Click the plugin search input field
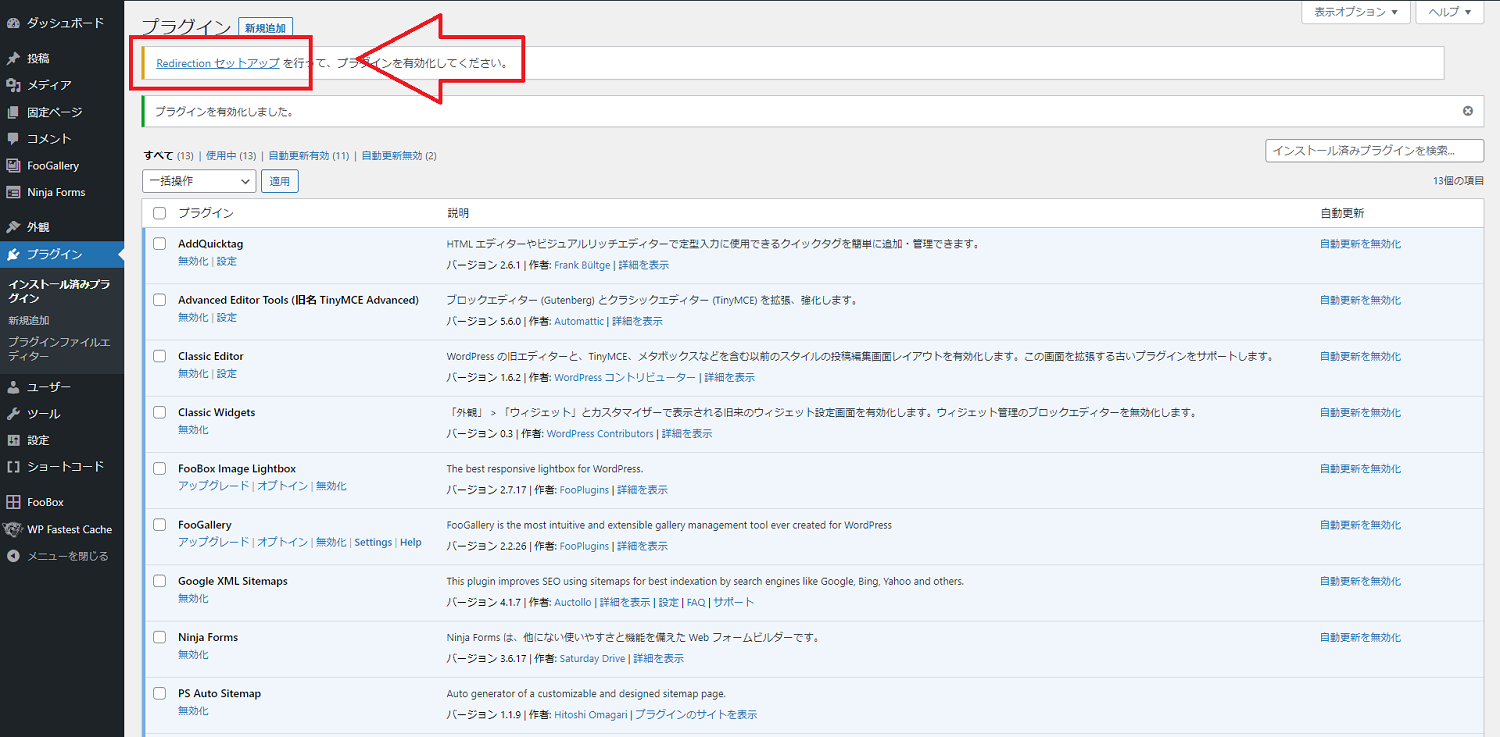The image size is (1500, 737). pyautogui.click(x=1375, y=151)
